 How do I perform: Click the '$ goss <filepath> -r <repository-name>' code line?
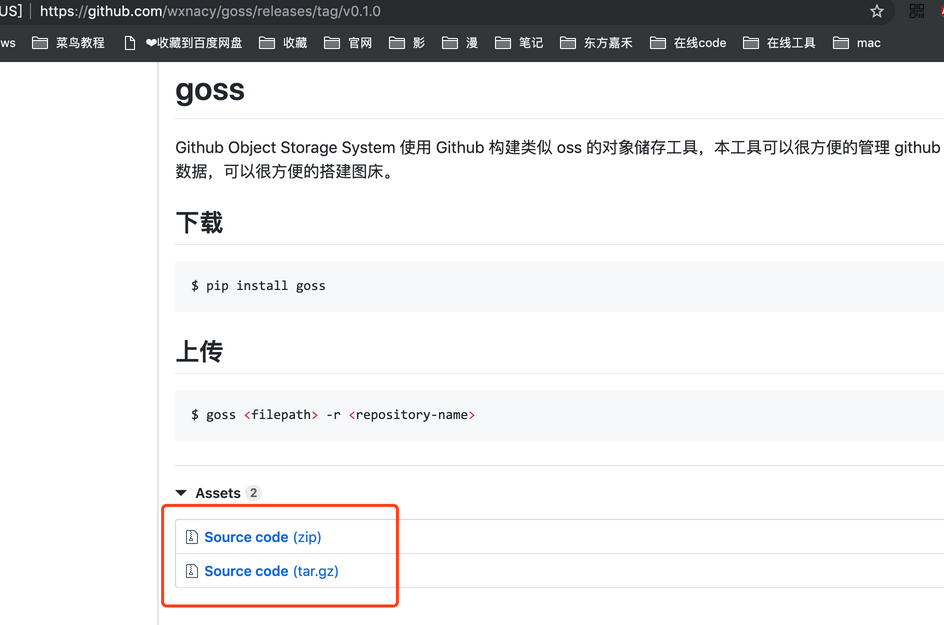click(333, 415)
